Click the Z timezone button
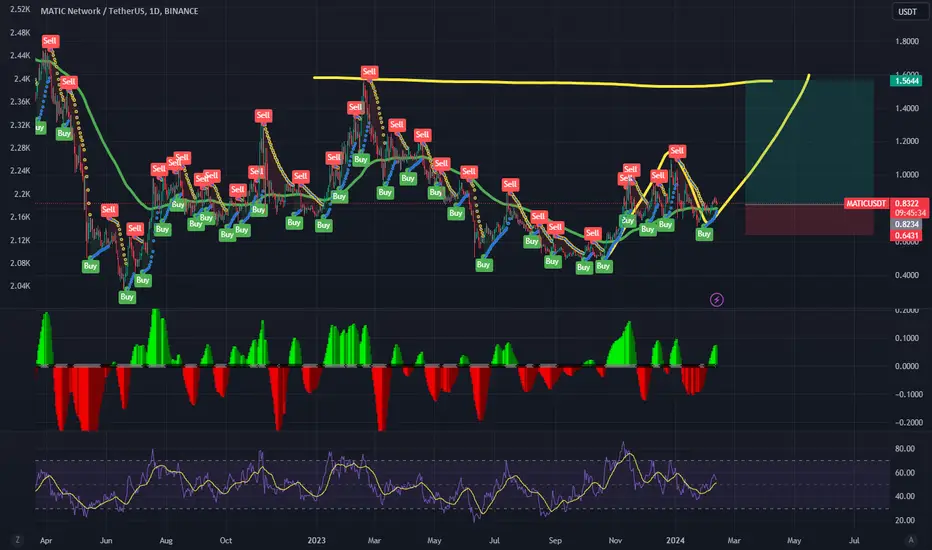Viewport: 932px width, 550px height. [17, 540]
